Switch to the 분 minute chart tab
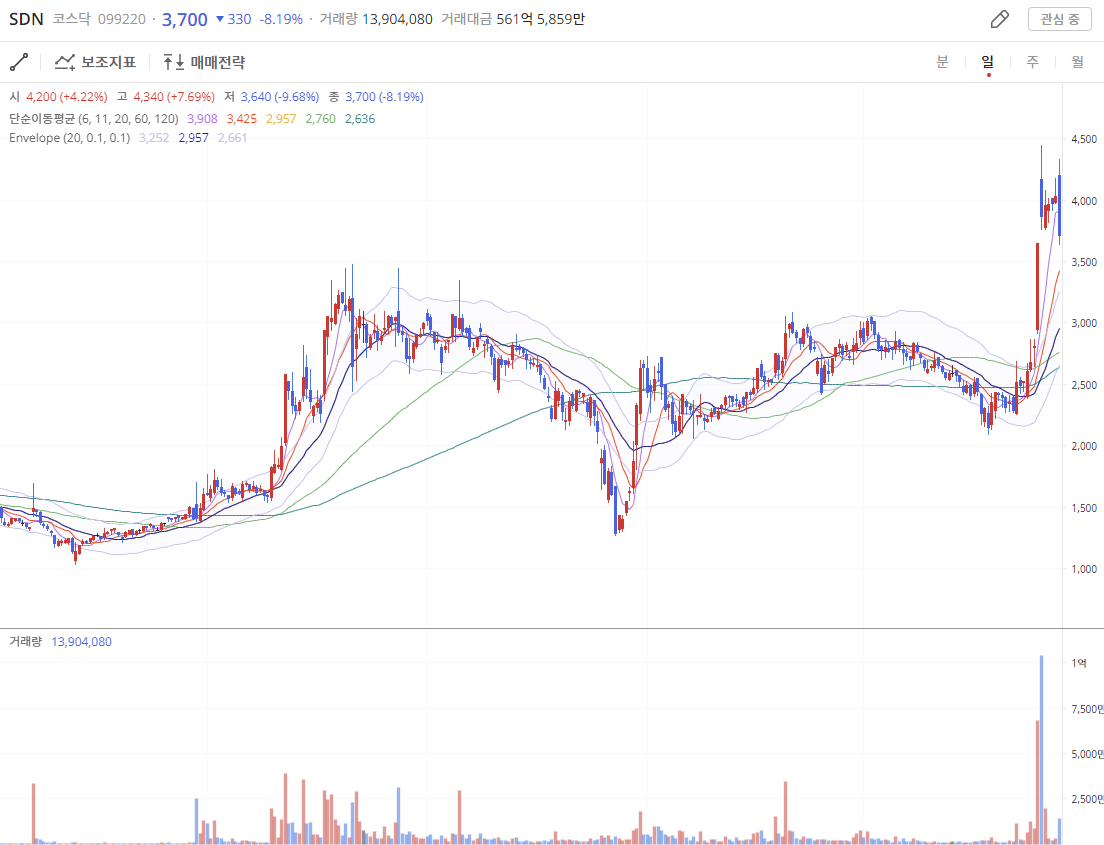Image resolution: width=1104 pixels, height=845 pixels. click(x=942, y=62)
